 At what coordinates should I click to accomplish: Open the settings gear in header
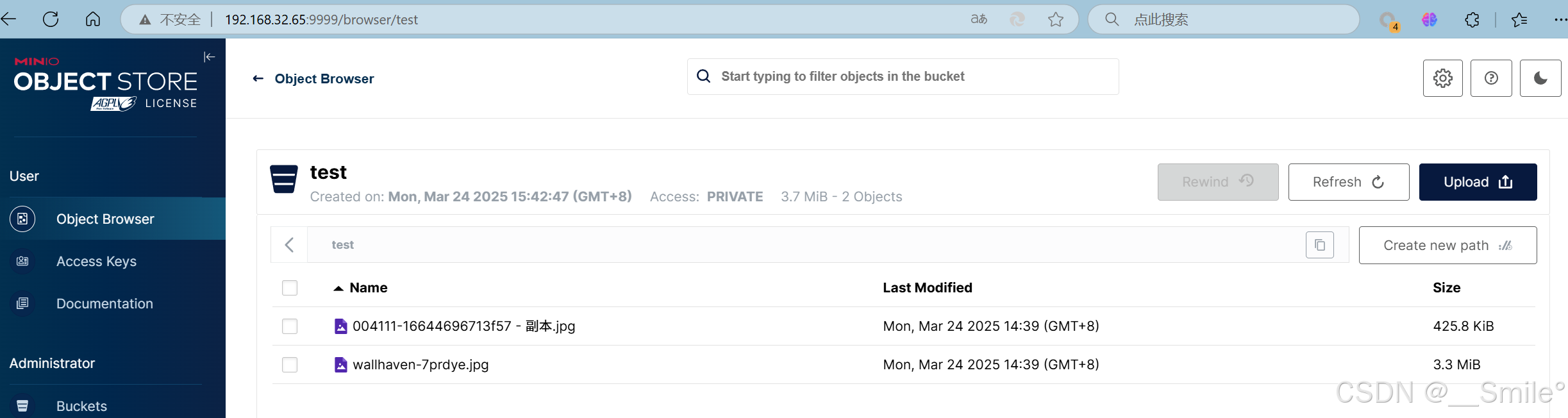click(x=1442, y=78)
